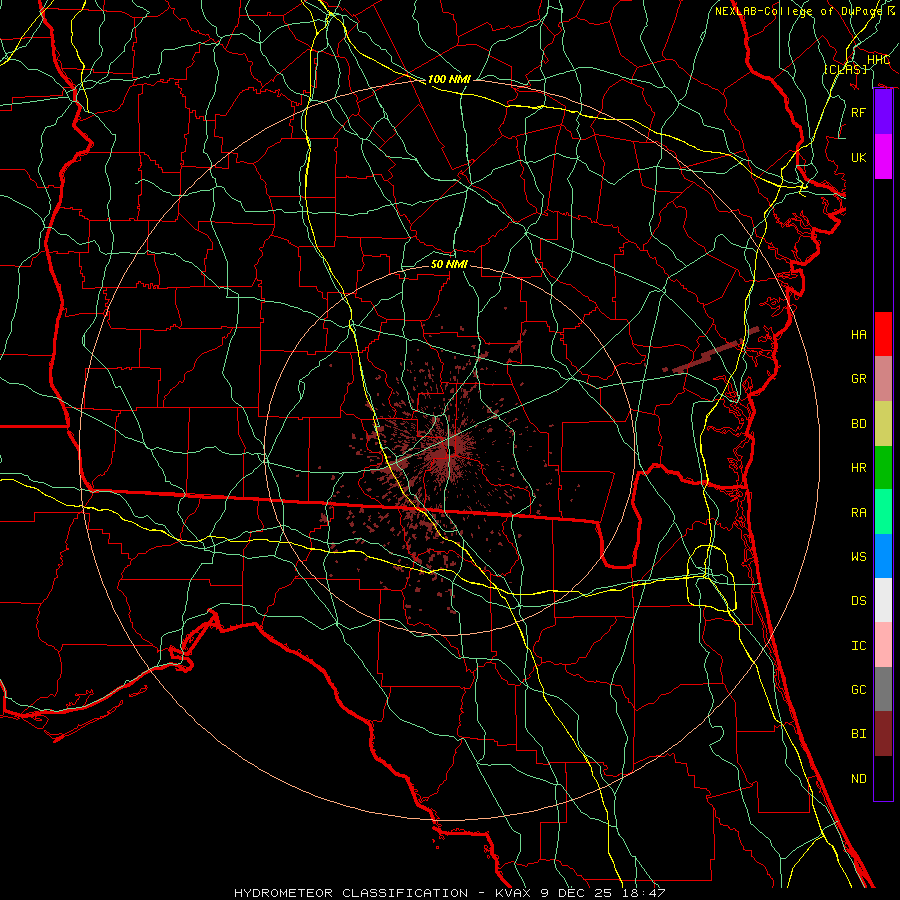Click the 'ND' legend label
This screenshot has width=900, height=900.
click(x=859, y=779)
